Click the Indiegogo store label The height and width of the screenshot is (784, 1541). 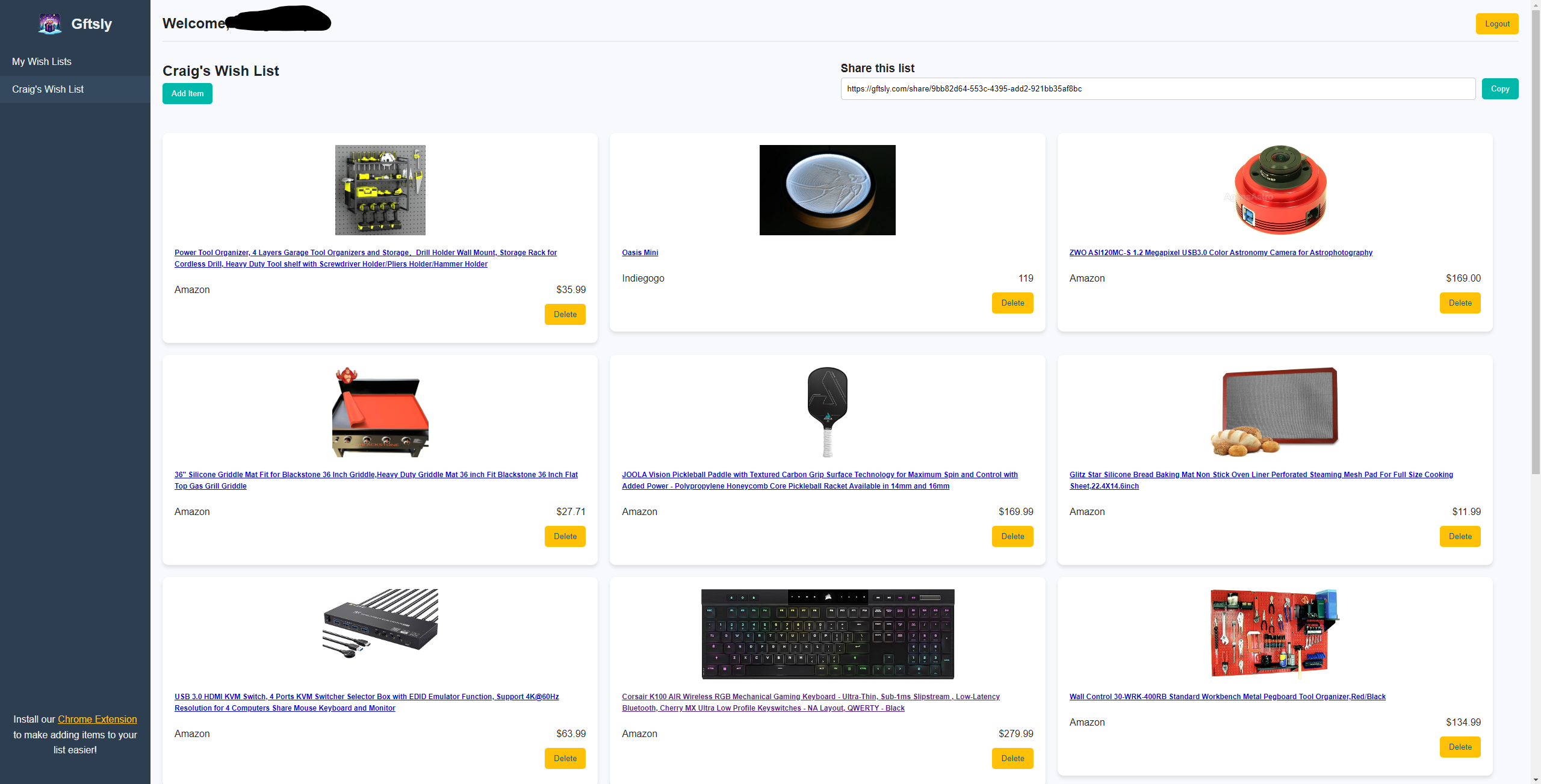click(x=643, y=278)
